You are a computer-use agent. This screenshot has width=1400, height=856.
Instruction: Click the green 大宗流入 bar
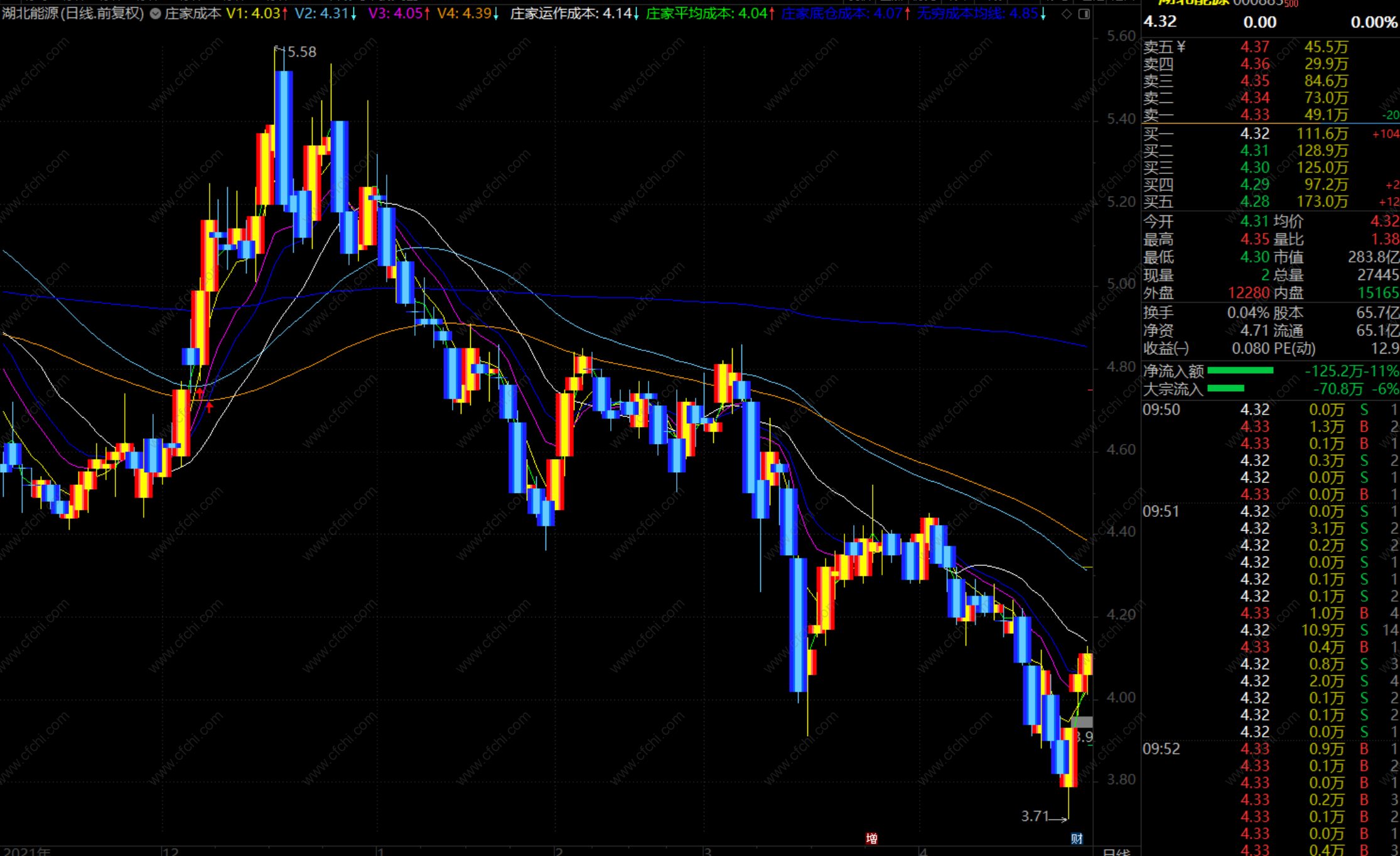click(1225, 389)
